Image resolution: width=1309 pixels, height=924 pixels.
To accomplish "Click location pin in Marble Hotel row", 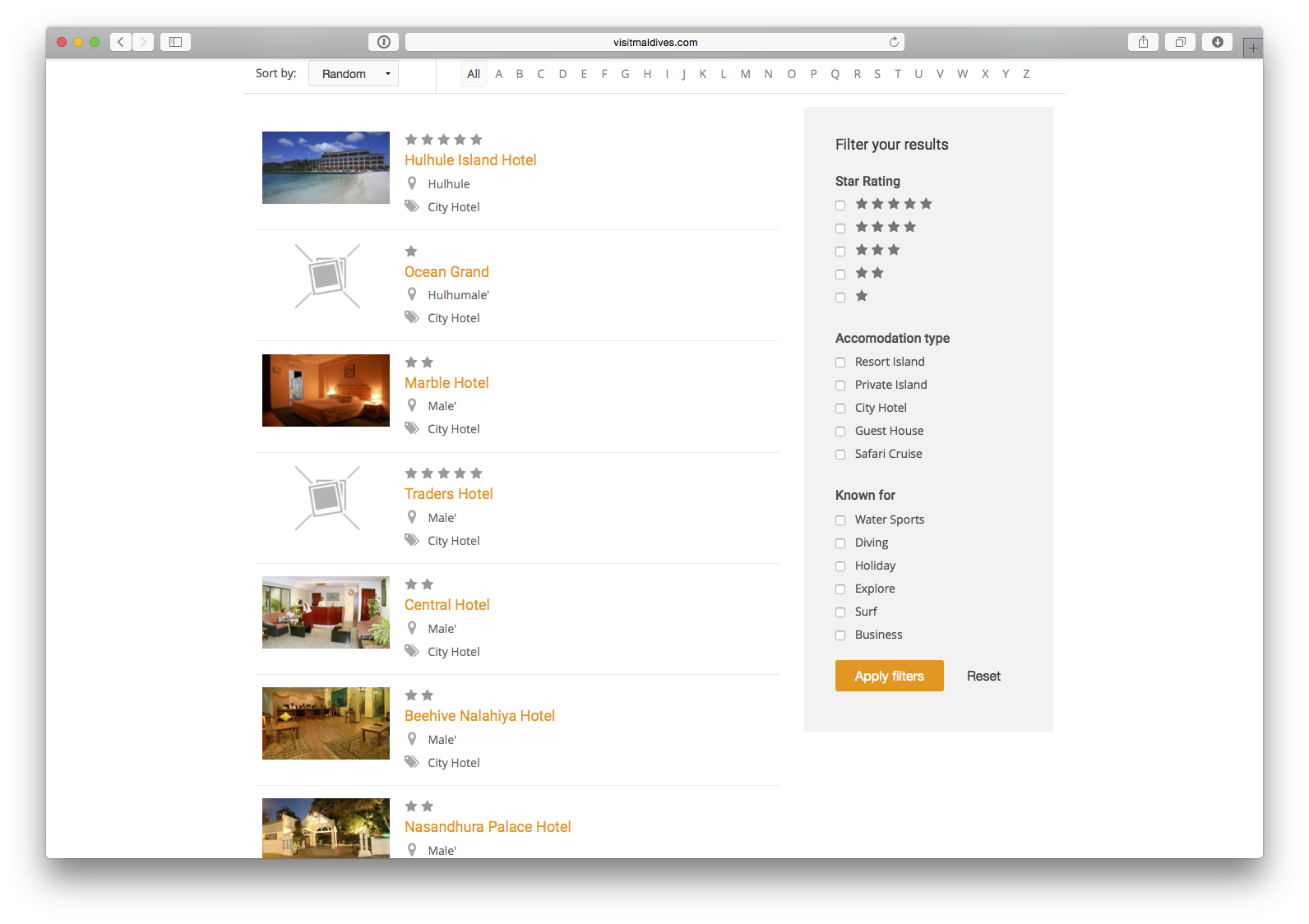I will pyautogui.click(x=412, y=405).
